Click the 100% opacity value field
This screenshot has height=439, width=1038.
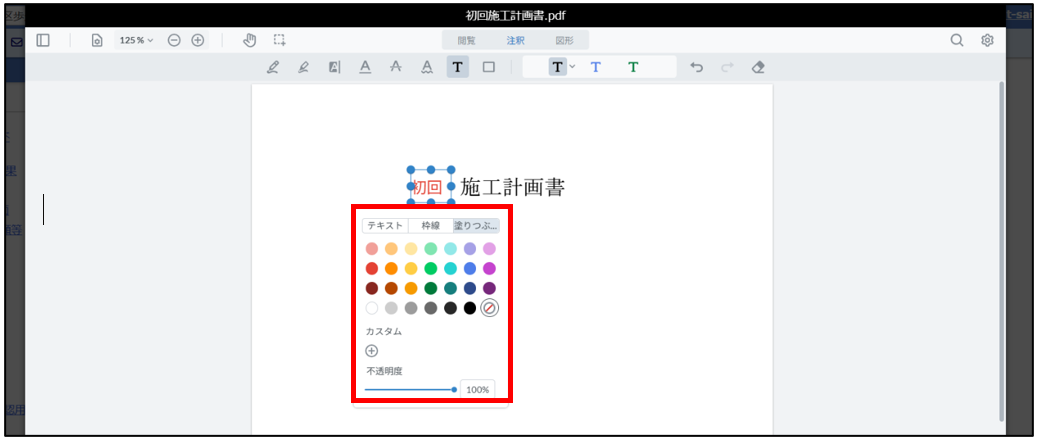click(477, 389)
